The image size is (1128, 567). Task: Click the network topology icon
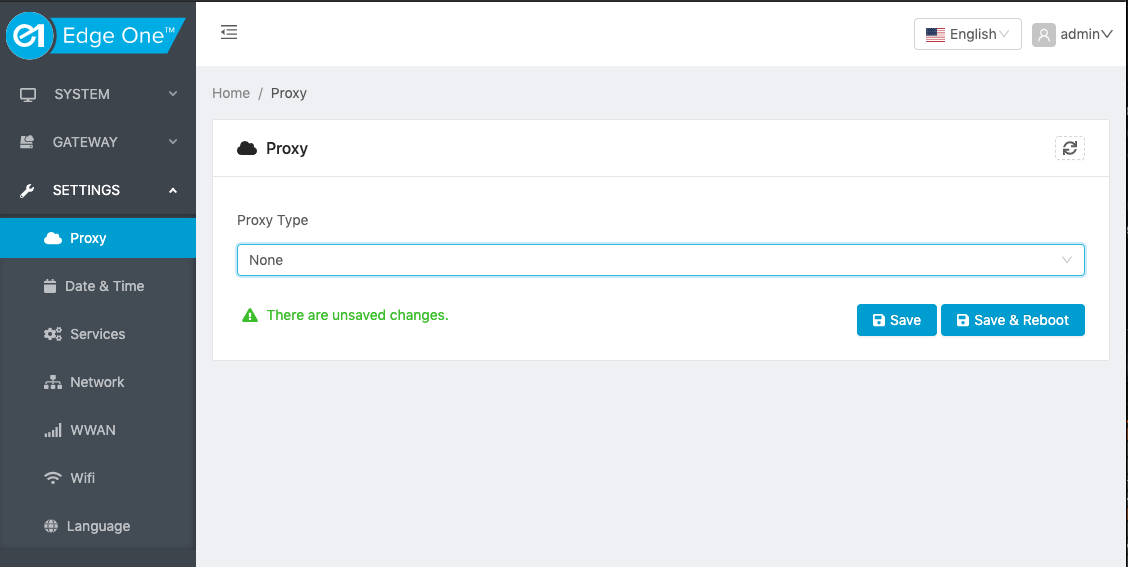tap(53, 382)
